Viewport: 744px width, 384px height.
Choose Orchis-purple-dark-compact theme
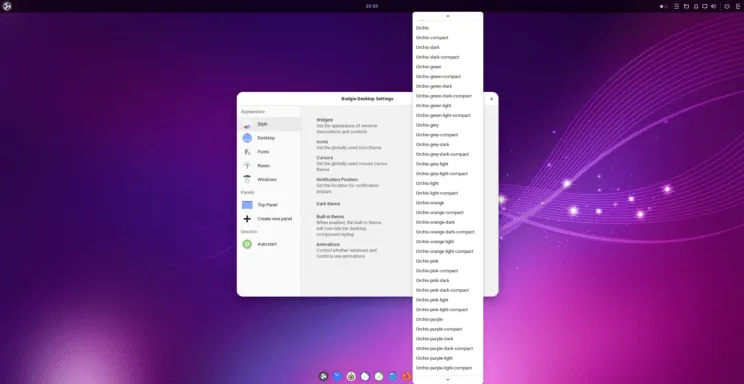(x=448, y=349)
